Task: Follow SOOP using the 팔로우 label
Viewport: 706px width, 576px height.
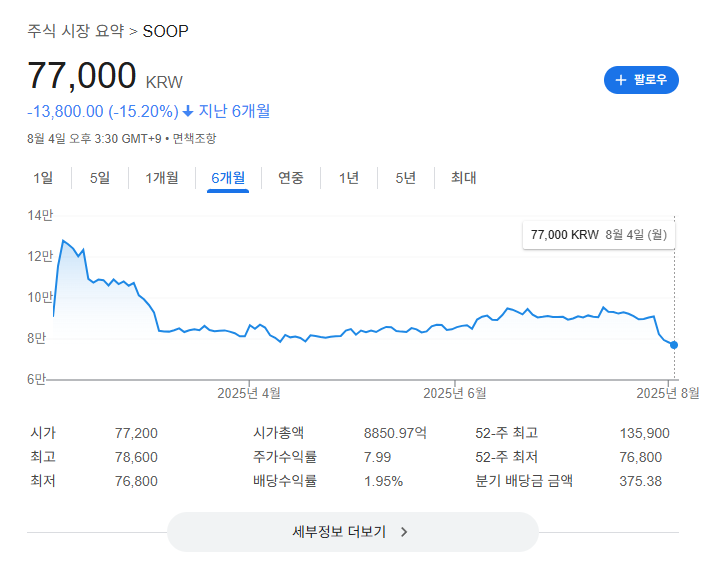Action: 650,80
